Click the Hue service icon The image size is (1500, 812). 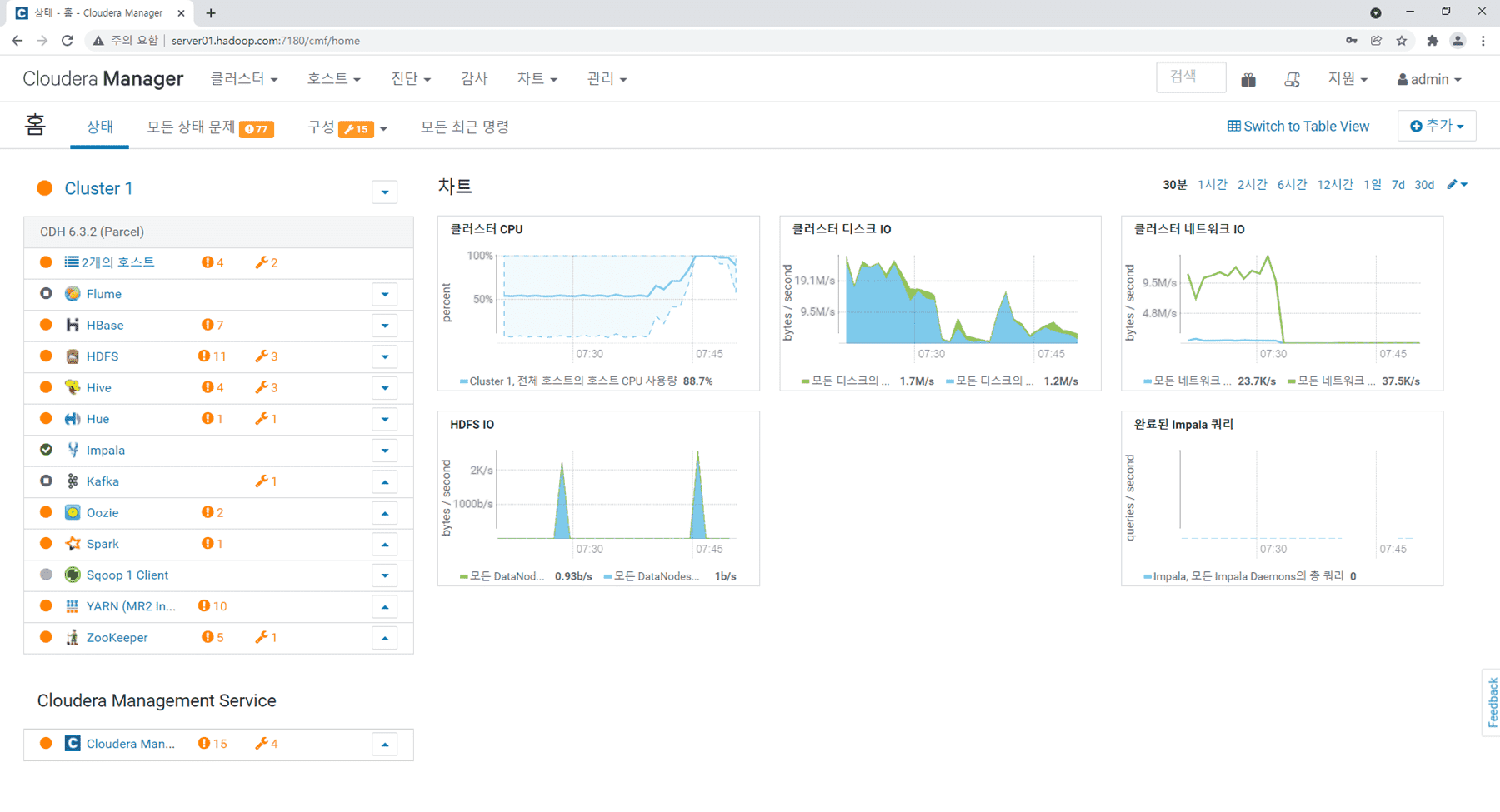[x=72, y=419]
